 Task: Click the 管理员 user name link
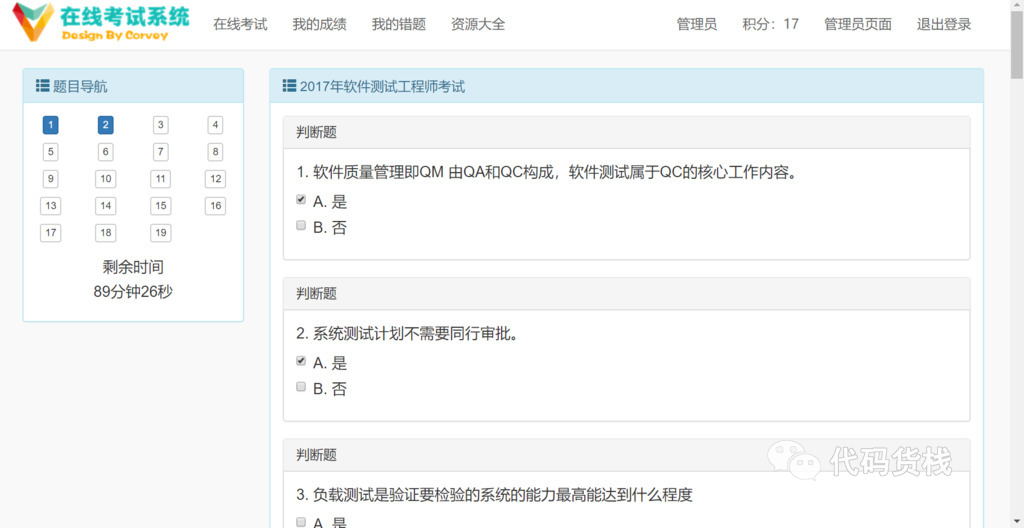pos(697,25)
